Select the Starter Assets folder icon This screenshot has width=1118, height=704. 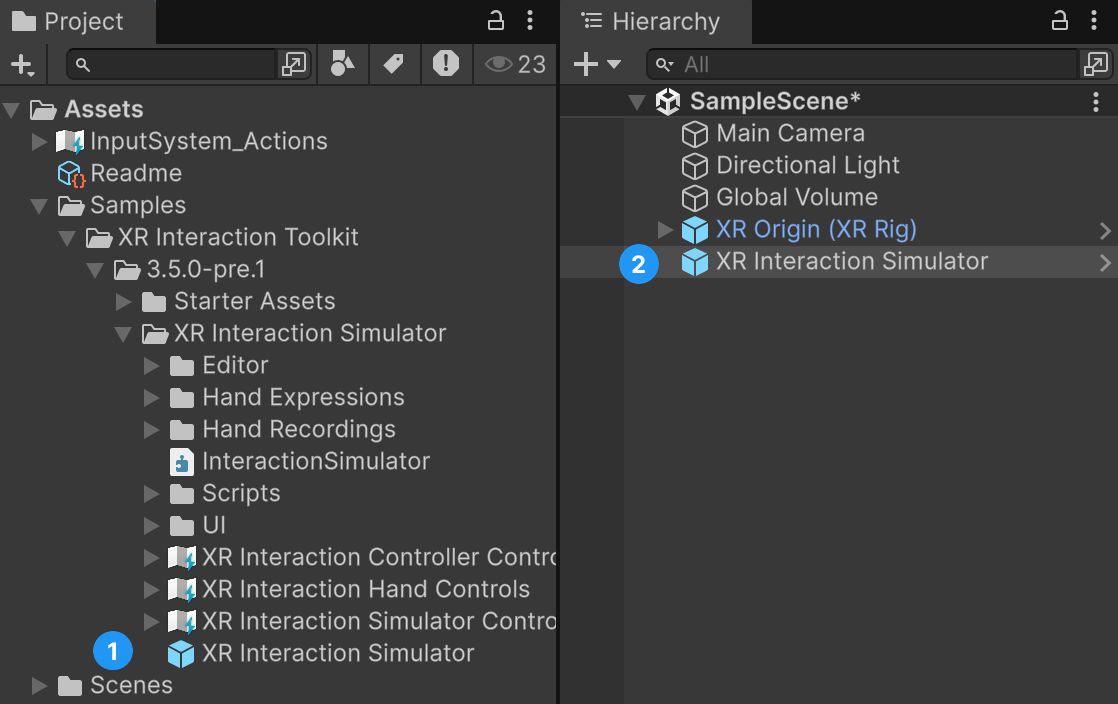(154, 302)
